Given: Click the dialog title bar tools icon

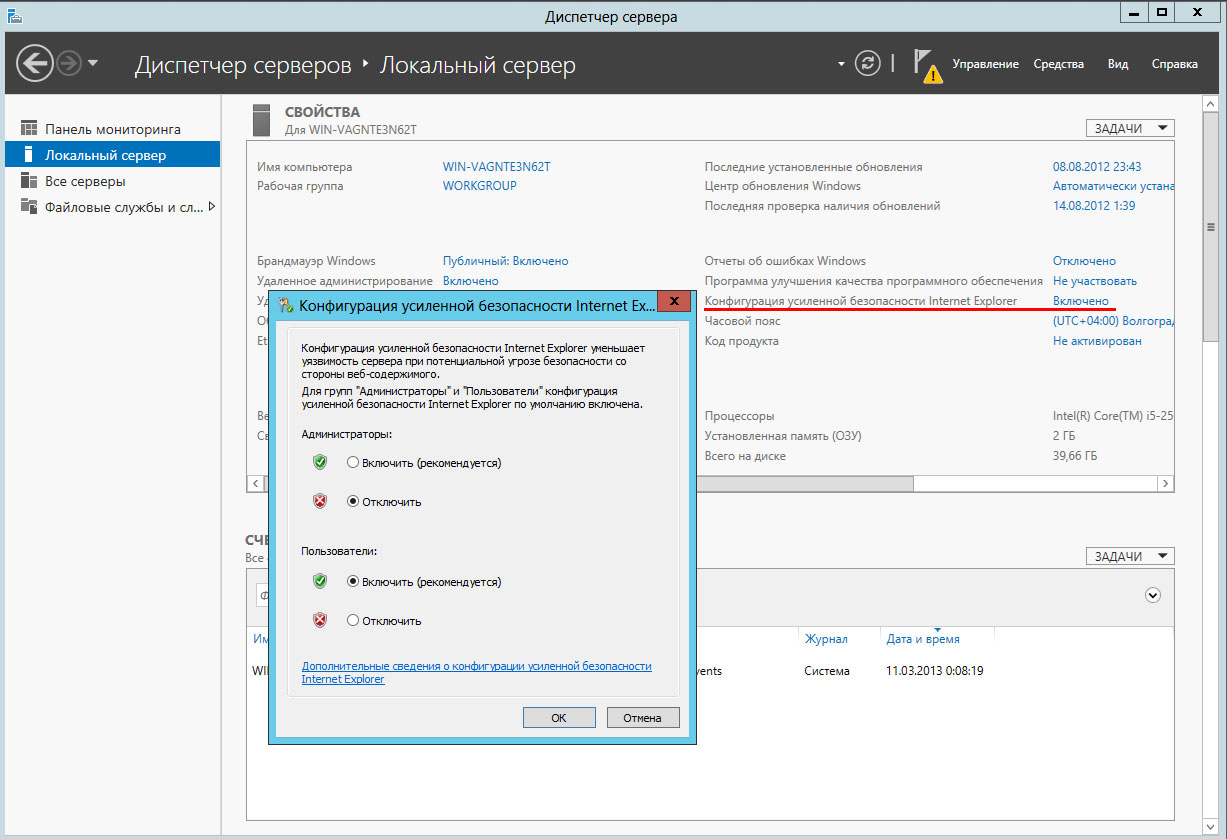Looking at the screenshot, I should [286, 305].
